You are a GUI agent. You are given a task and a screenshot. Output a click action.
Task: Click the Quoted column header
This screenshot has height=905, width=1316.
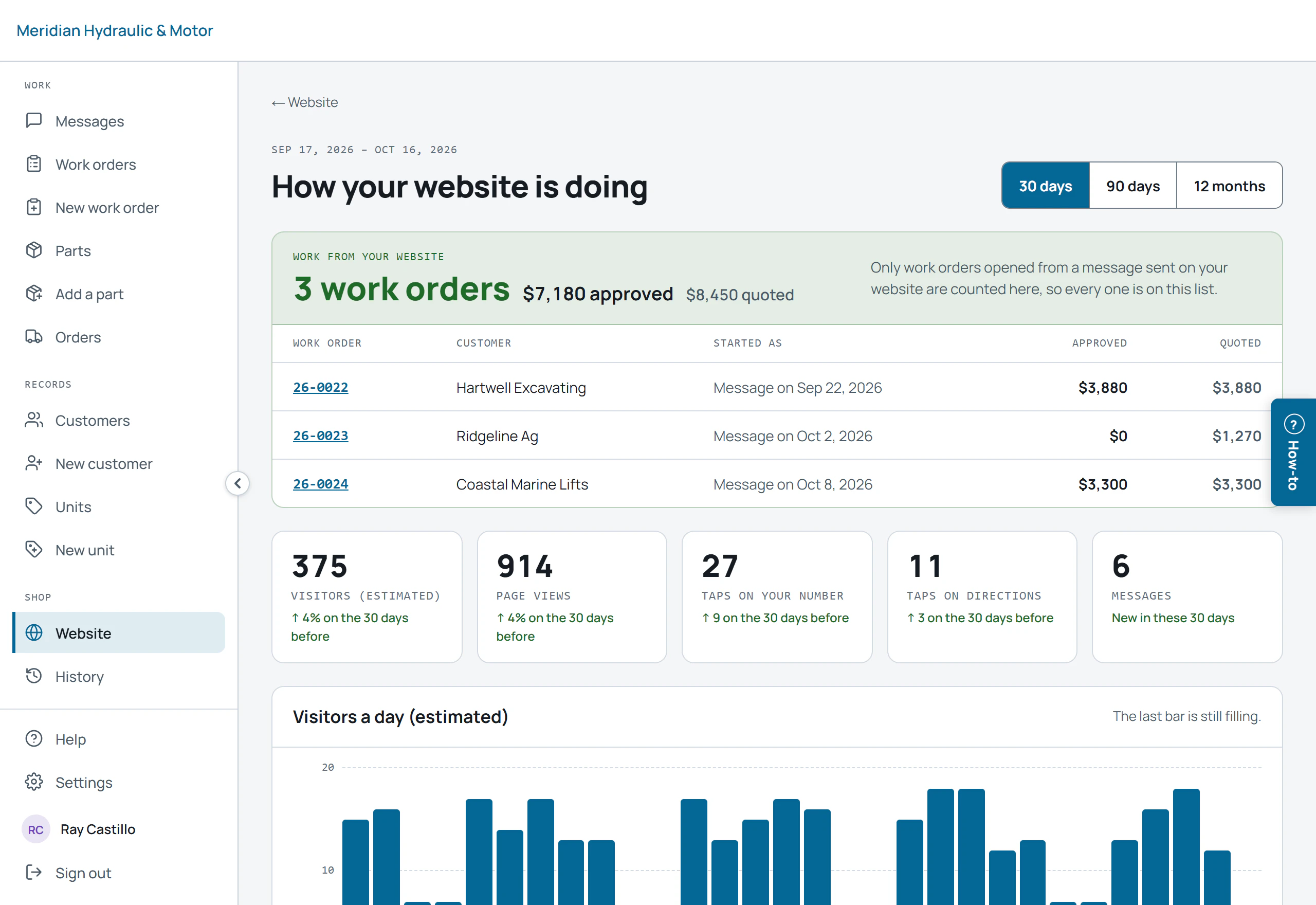[x=1240, y=343]
